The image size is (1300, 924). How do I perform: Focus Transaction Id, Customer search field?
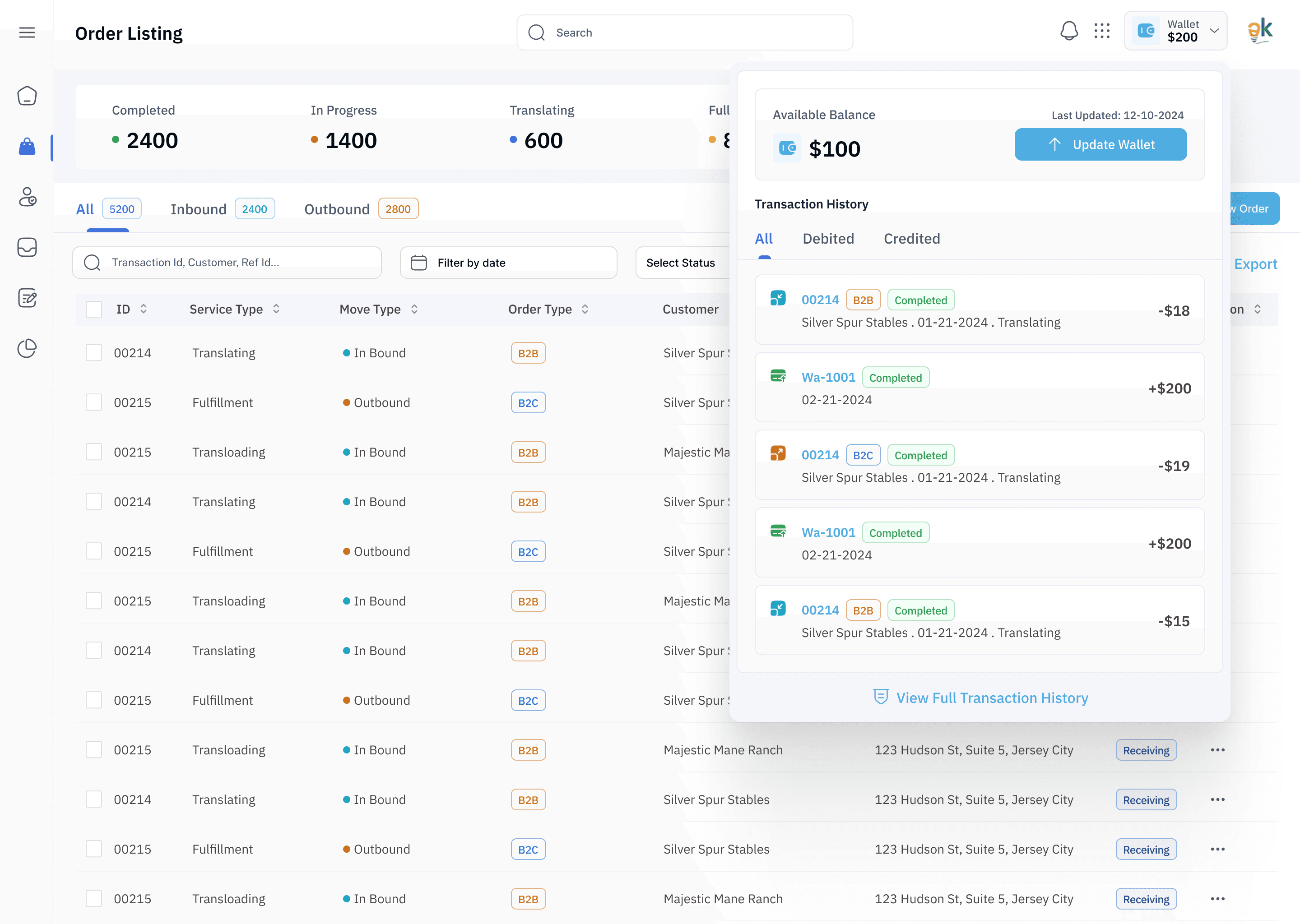[x=227, y=262]
